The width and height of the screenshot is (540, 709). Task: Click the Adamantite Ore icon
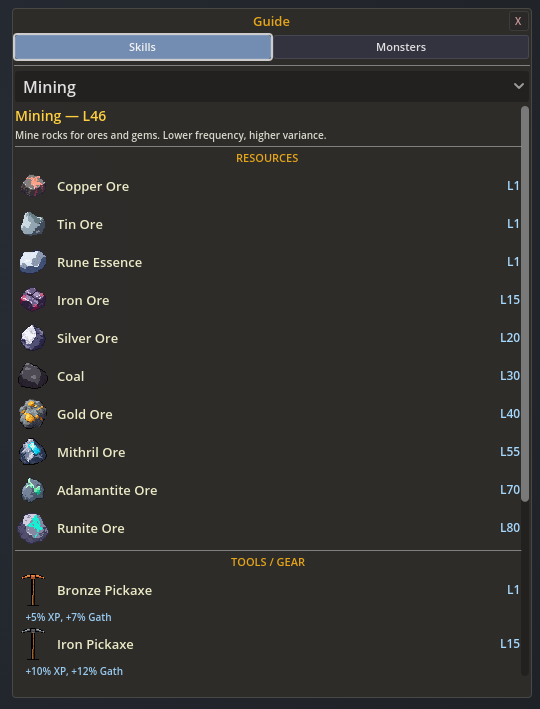33,490
